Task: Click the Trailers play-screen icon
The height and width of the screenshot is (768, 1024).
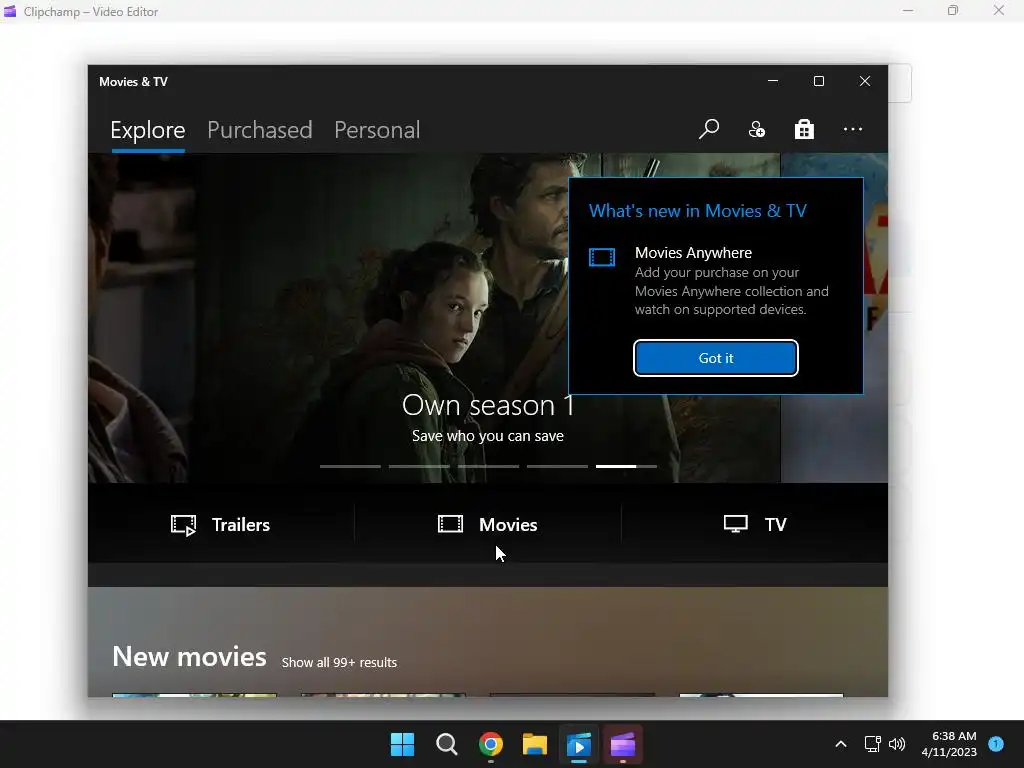Action: pos(184,525)
